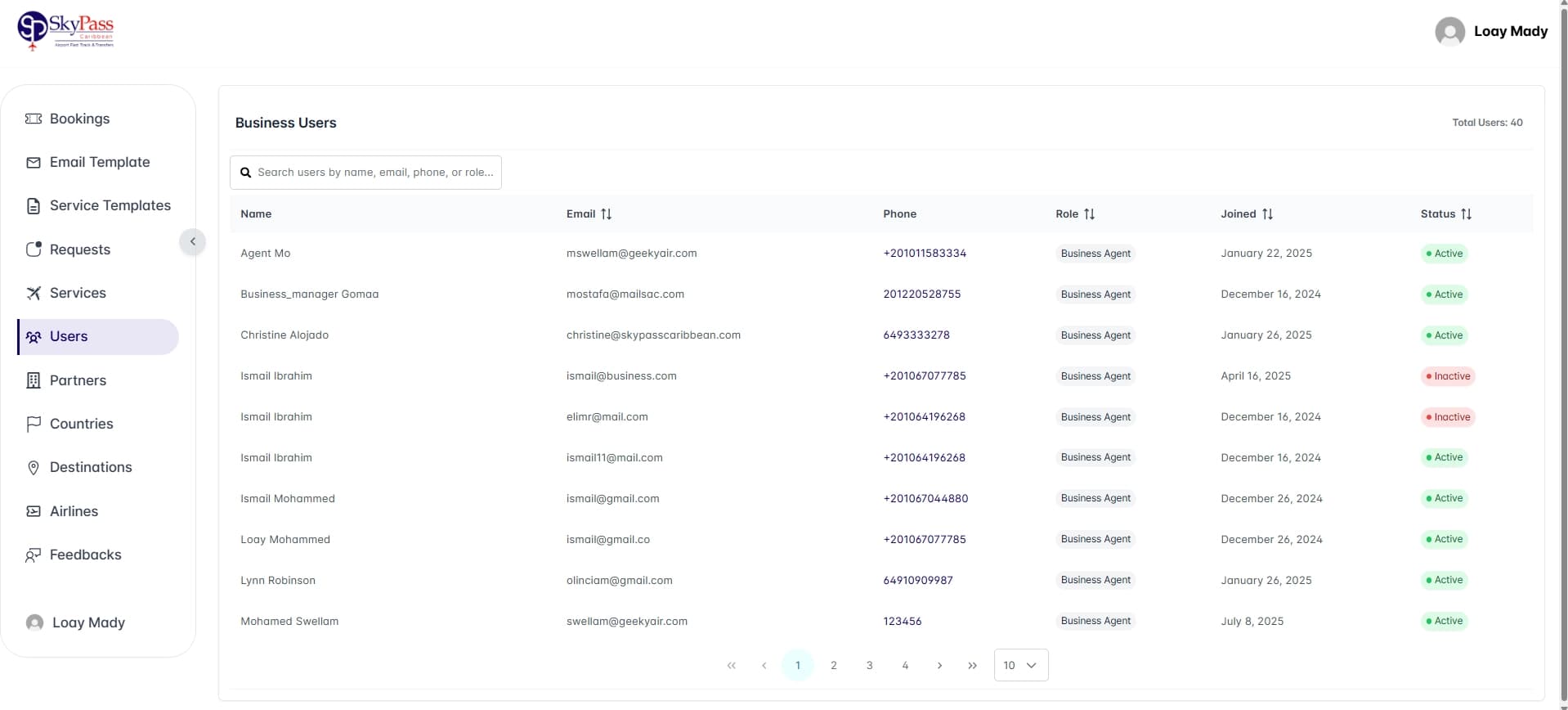This screenshot has height=710, width=1568.
Task: Click the Countries flag icon
Action: coord(34,424)
